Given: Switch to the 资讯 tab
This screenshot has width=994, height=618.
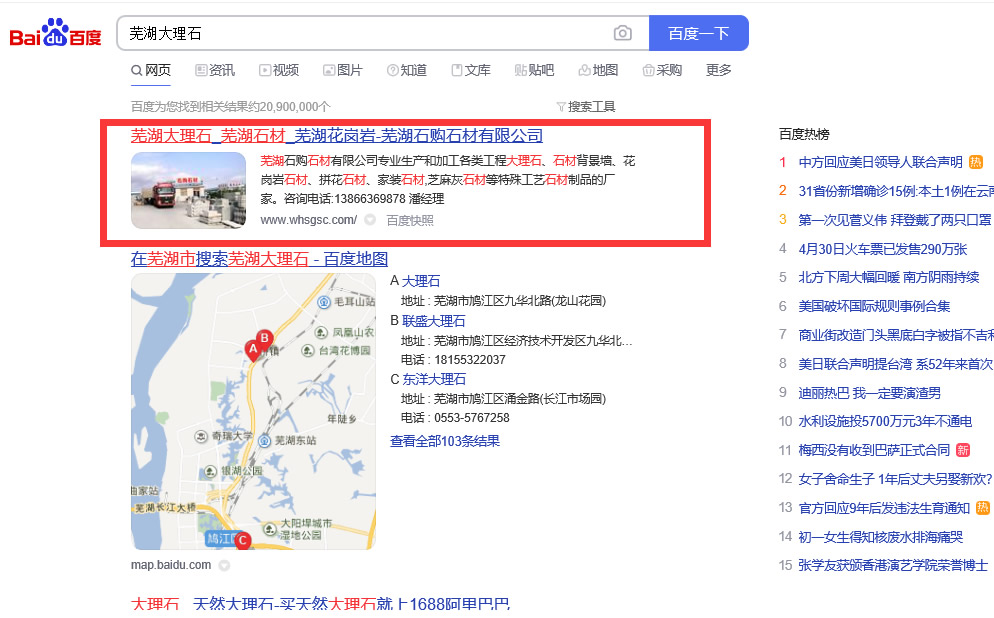Looking at the screenshot, I should pyautogui.click(x=215, y=70).
